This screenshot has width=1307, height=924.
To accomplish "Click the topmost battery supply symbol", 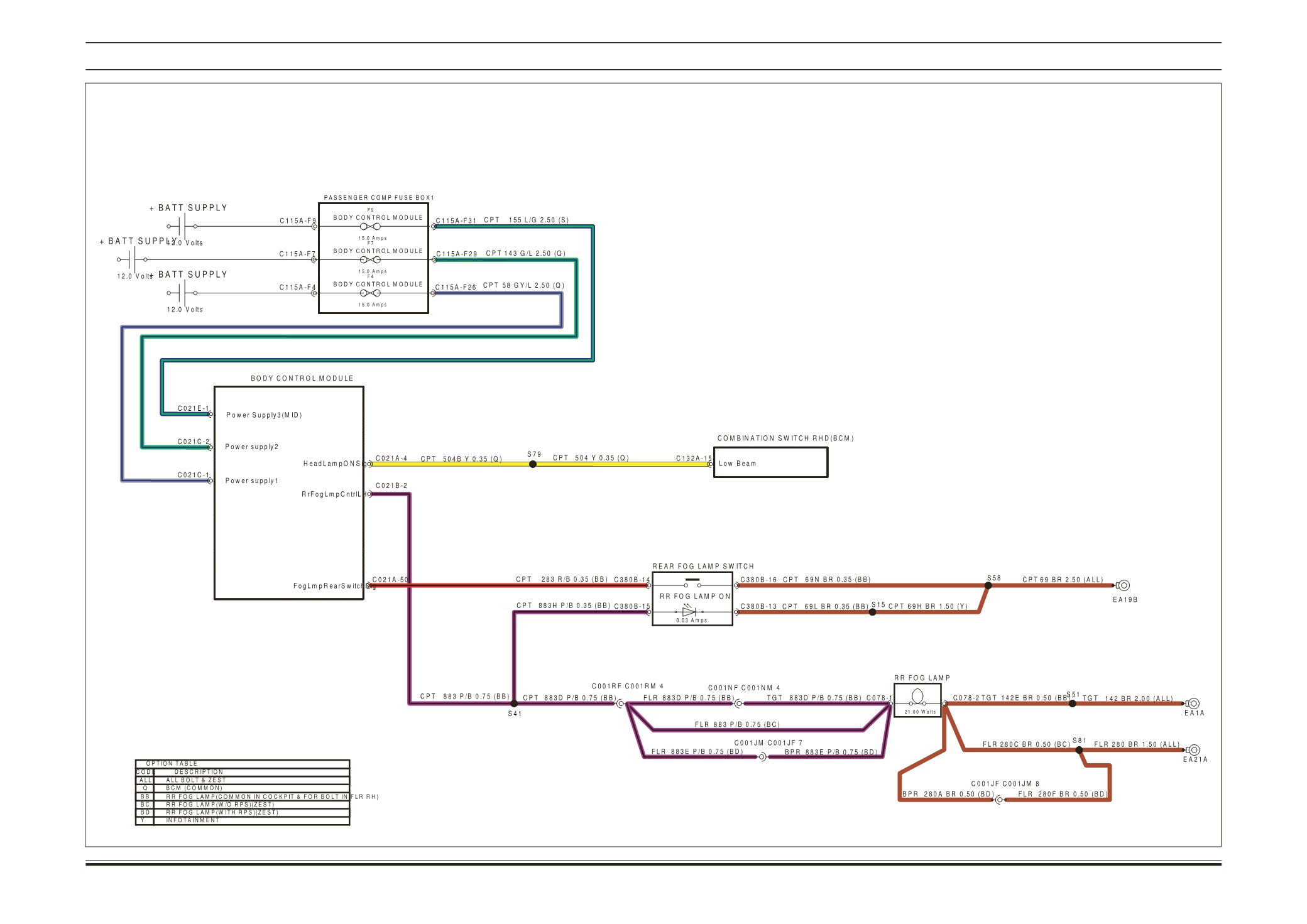I will pyautogui.click(x=183, y=226).
